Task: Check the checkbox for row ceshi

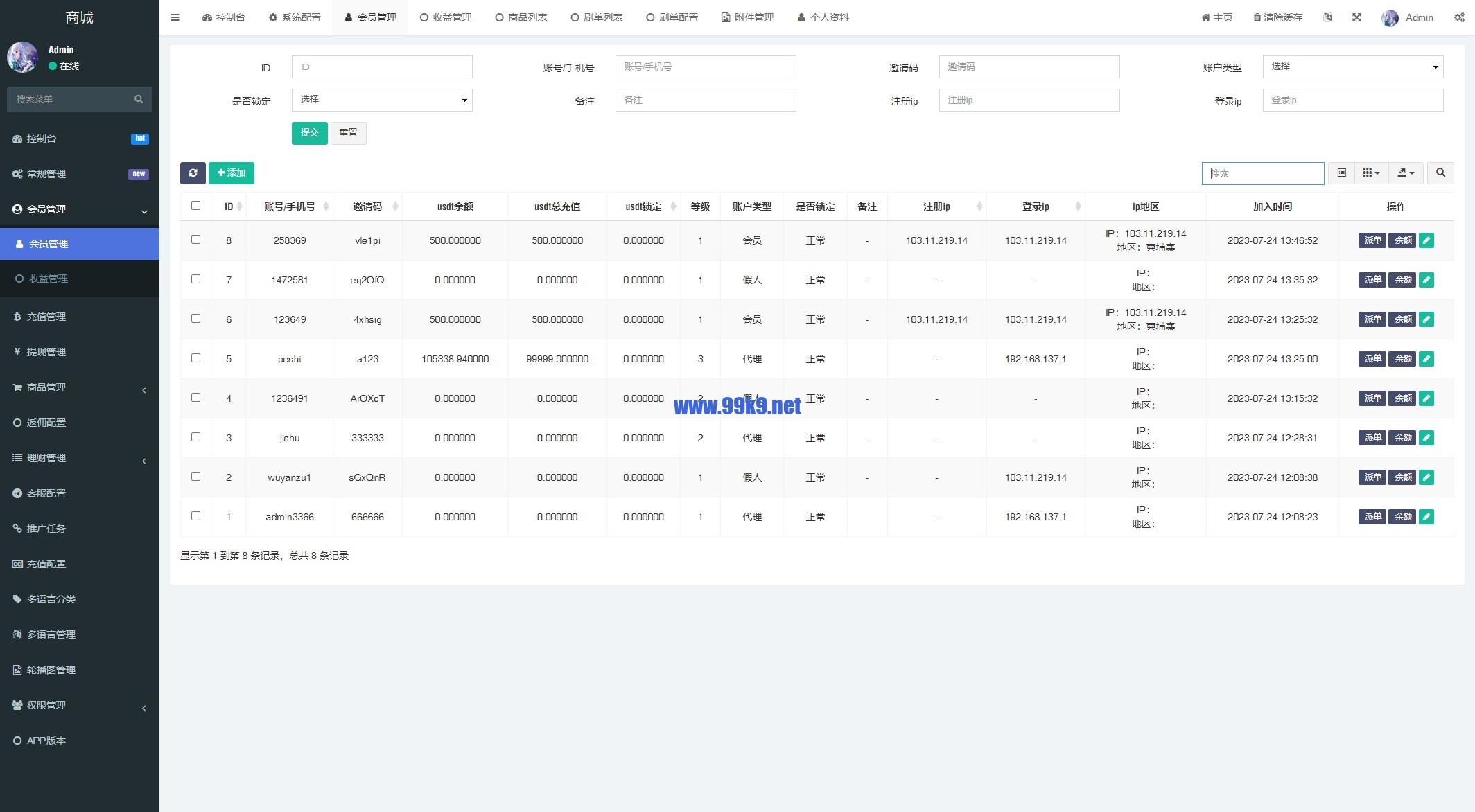Action: [195, 358]
